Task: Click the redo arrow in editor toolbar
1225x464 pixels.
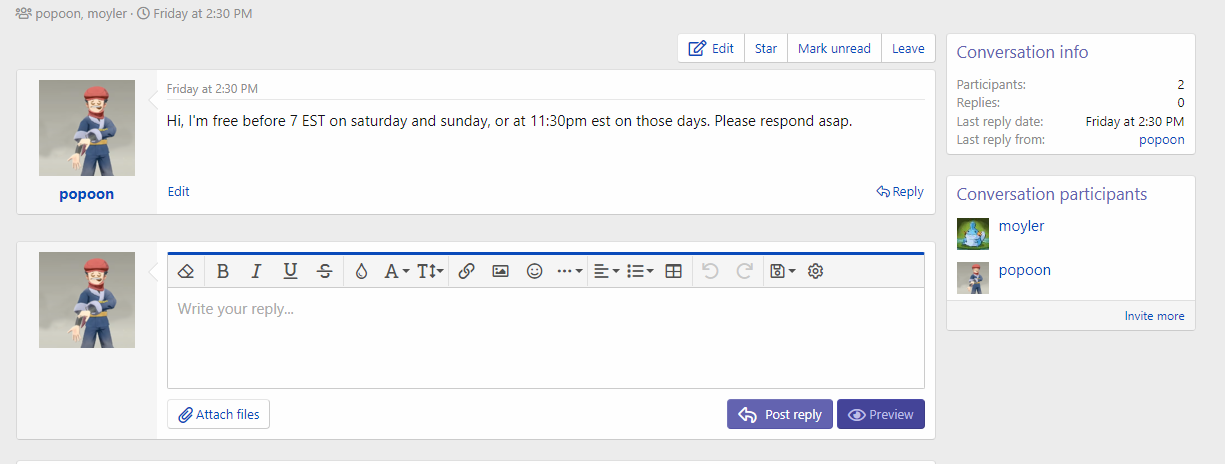Action: click(744, 271)
